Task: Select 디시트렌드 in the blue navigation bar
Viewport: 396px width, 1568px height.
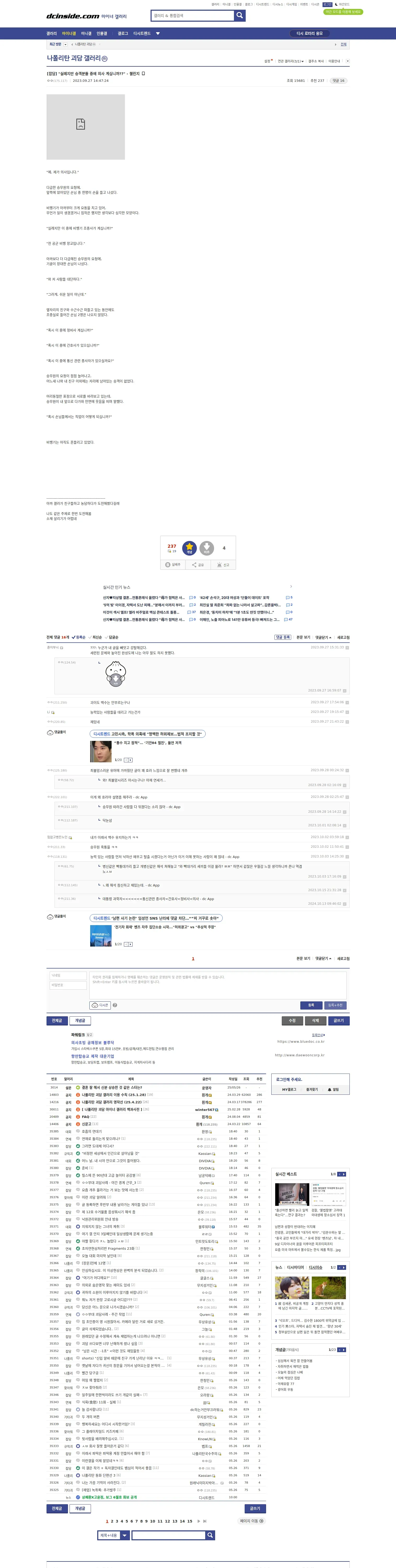Action: 142,33
